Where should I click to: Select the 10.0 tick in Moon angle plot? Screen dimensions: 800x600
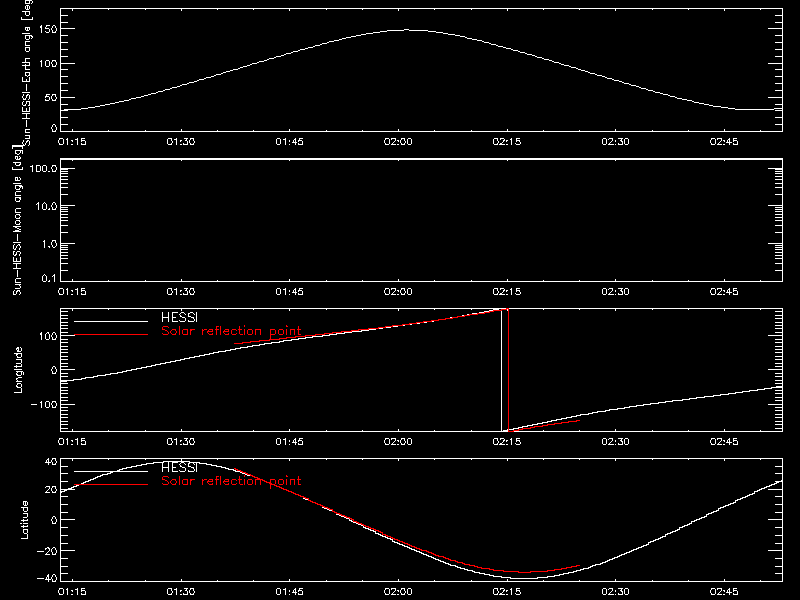click(x=46, y=206)
